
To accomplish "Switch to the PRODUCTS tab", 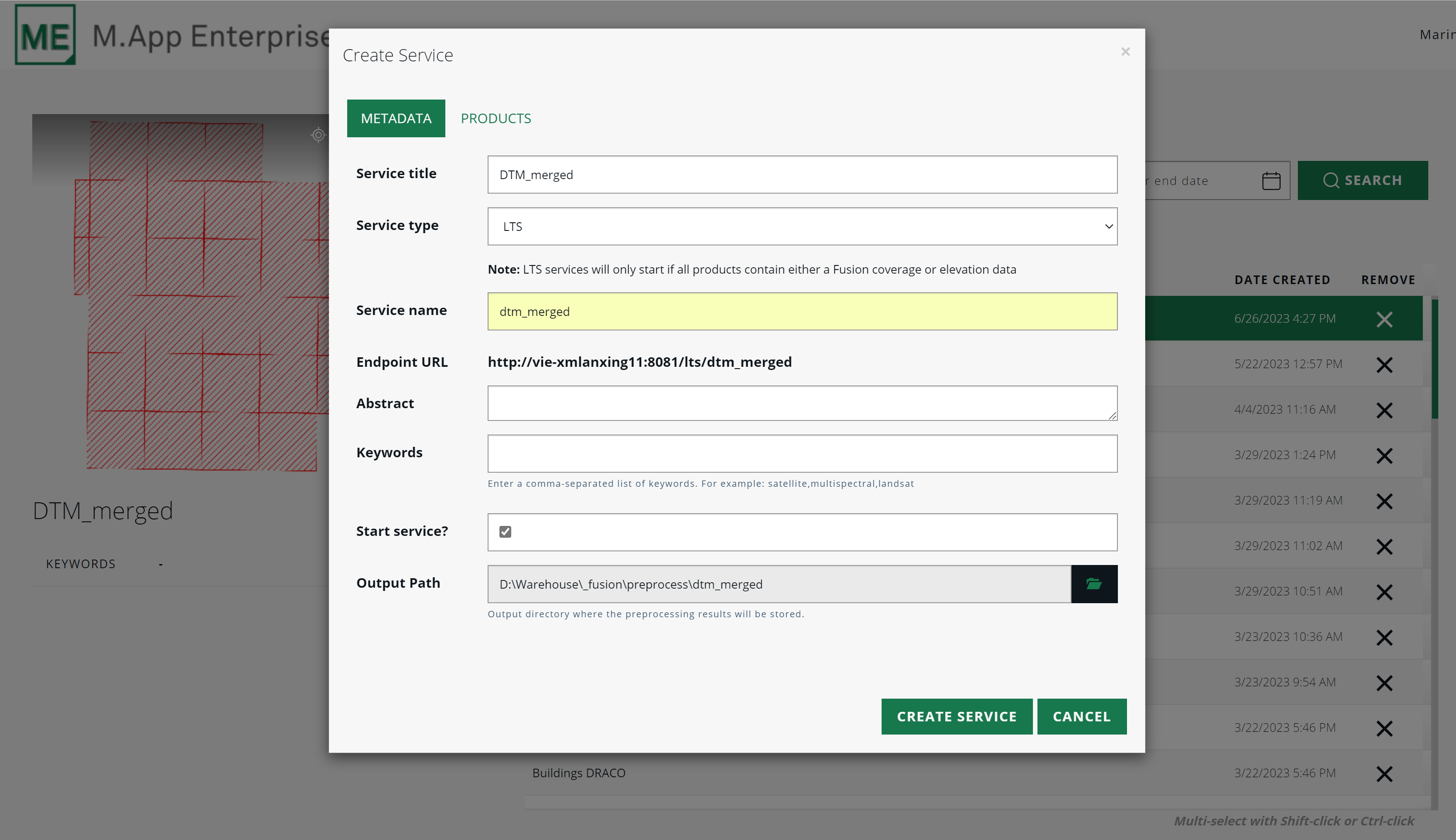I will 495,118.
